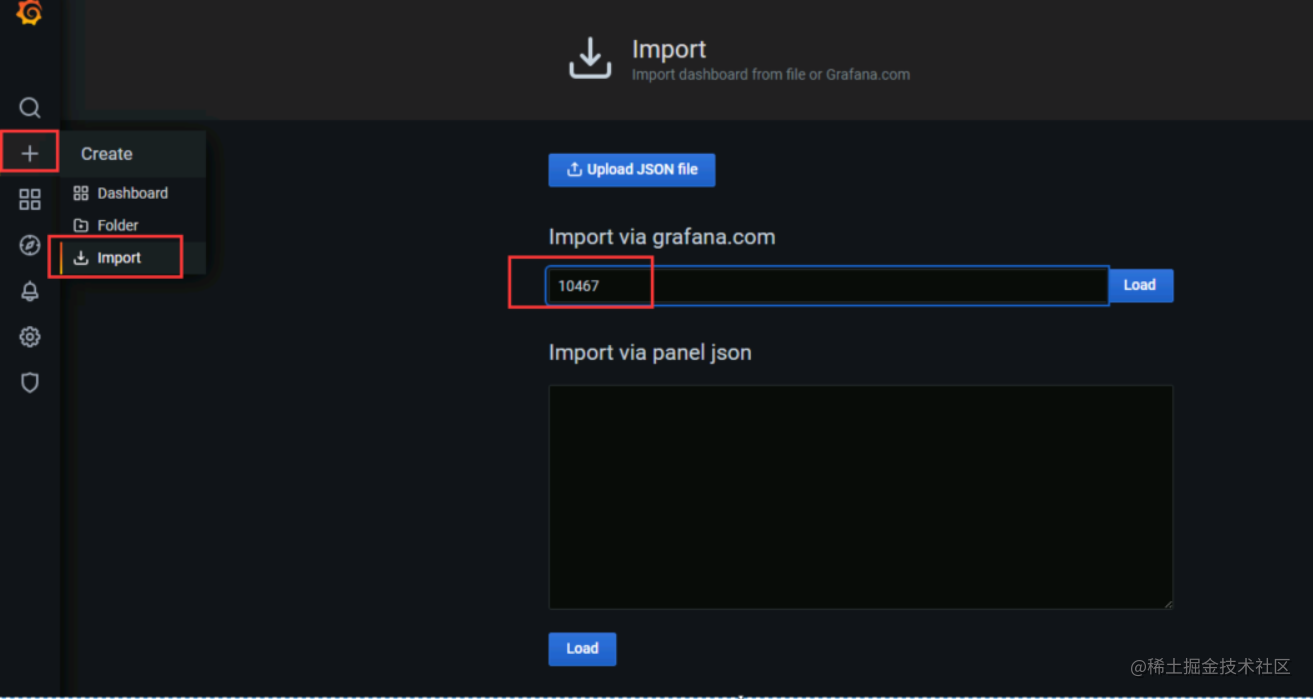Click the upload arrow icon on Upload JSON file
Image resolution: width=1313 pixels, height=699 pixels.
(572, 169)
